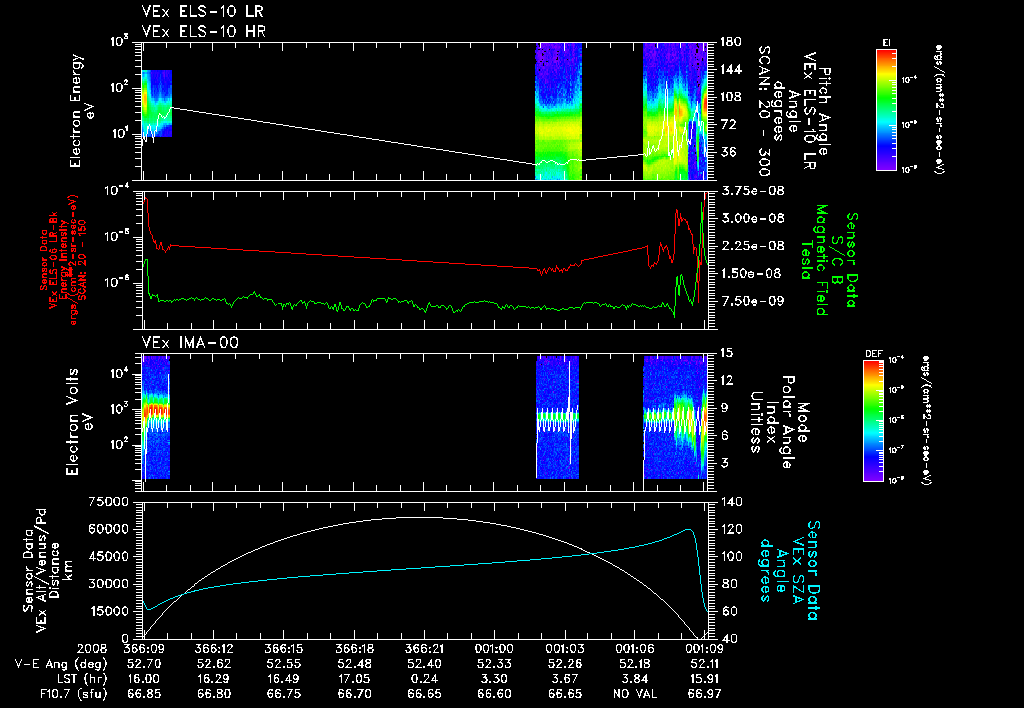Click the SZA tick label '100'
The image size is (1024, 708).
point(731,557)
